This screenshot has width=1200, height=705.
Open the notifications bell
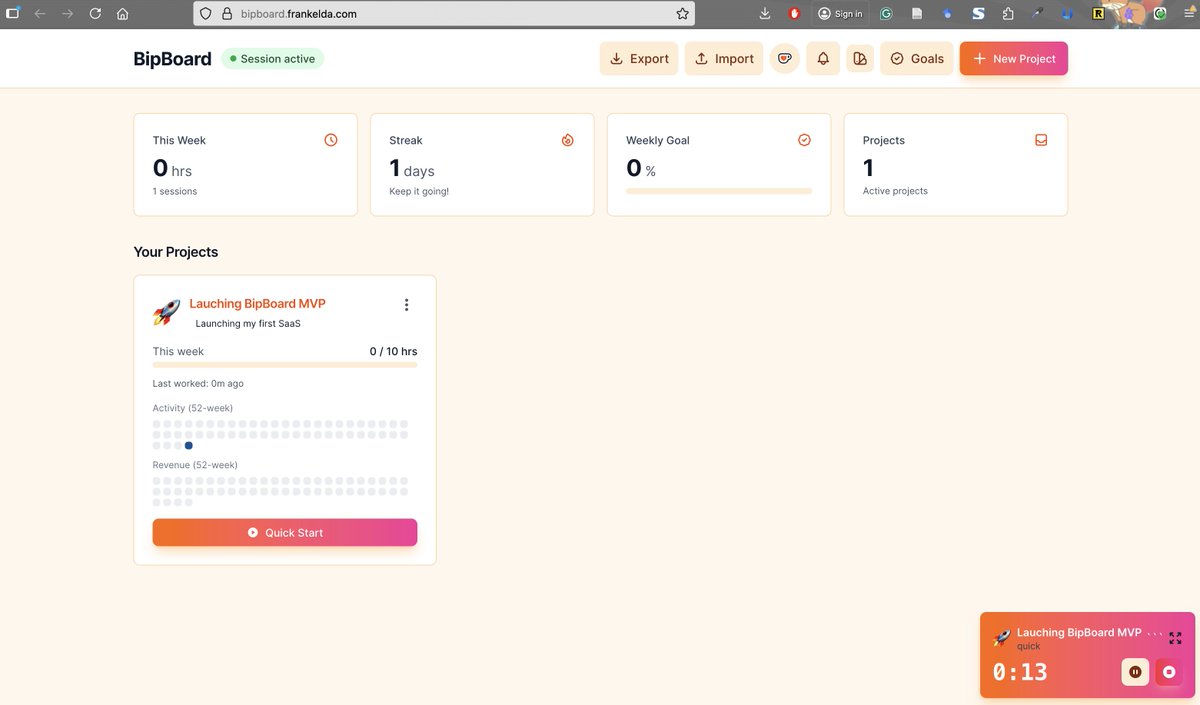pos(823,59)
